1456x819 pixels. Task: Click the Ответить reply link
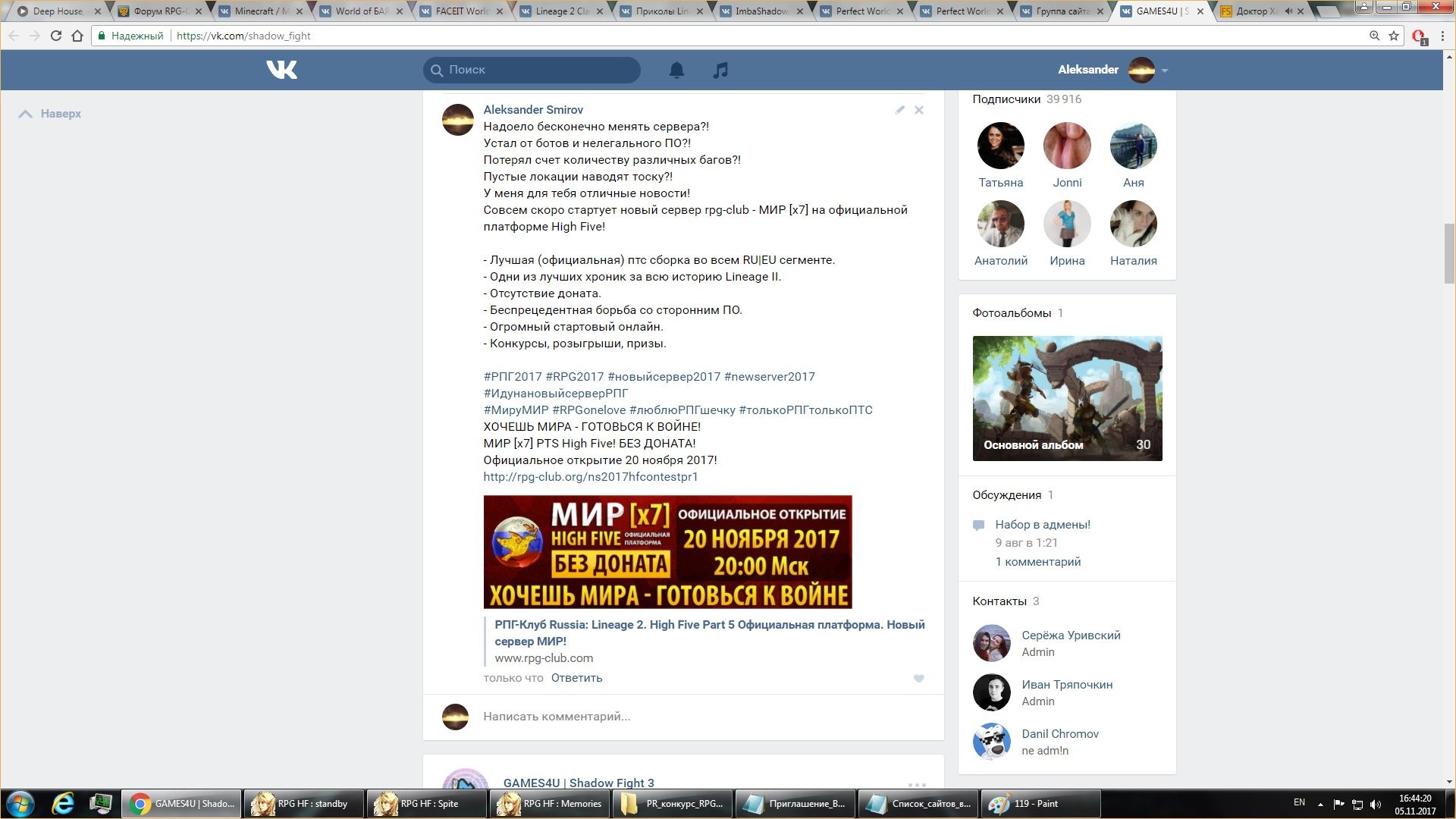click(576, 678)
